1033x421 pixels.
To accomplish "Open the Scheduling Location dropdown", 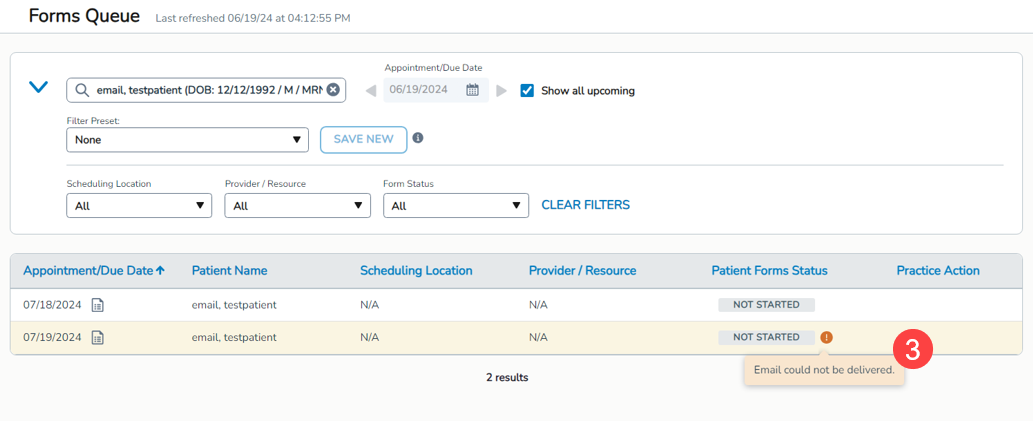I will coord(139,206).
